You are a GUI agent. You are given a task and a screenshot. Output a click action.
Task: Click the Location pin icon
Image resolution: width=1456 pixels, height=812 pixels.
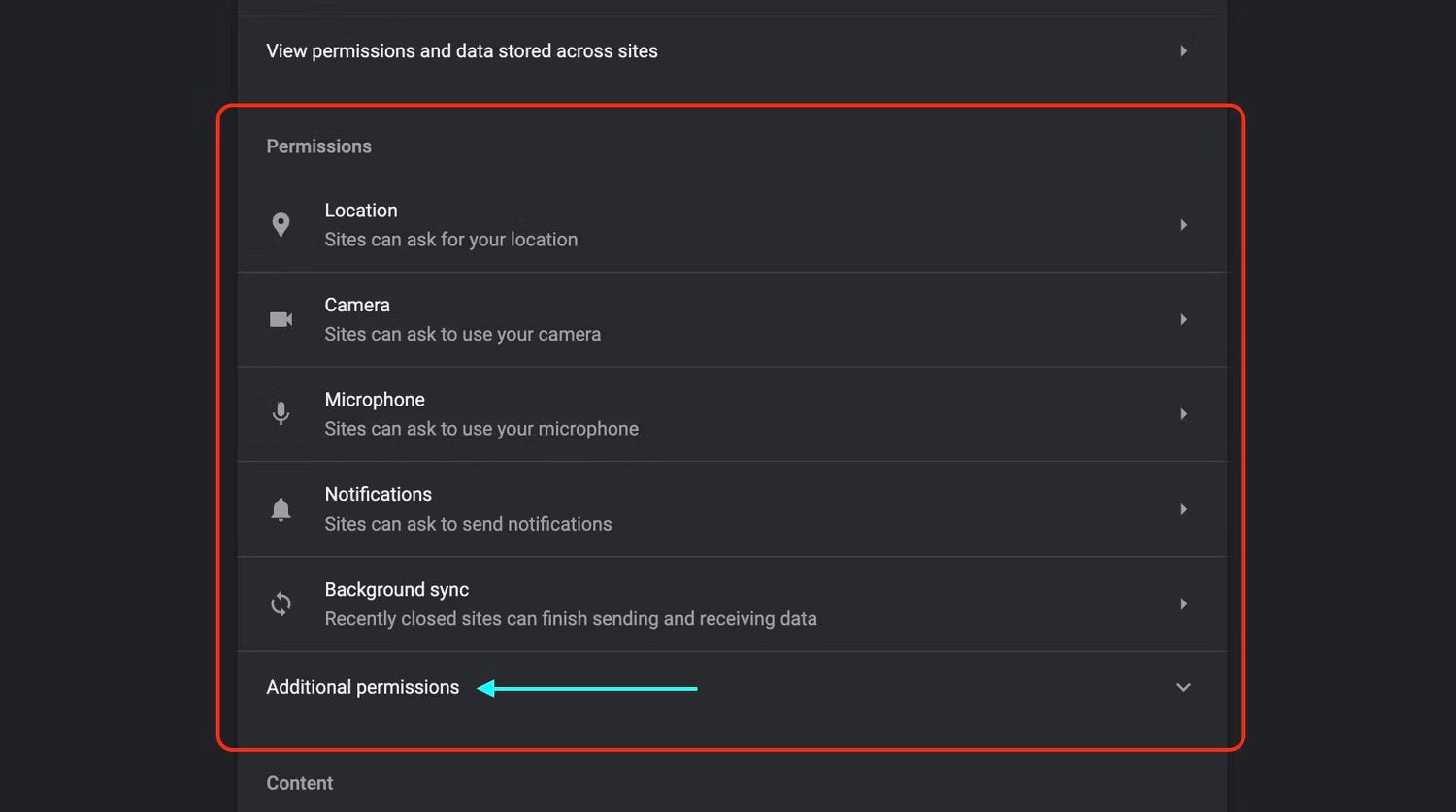(x=281, y=225)
